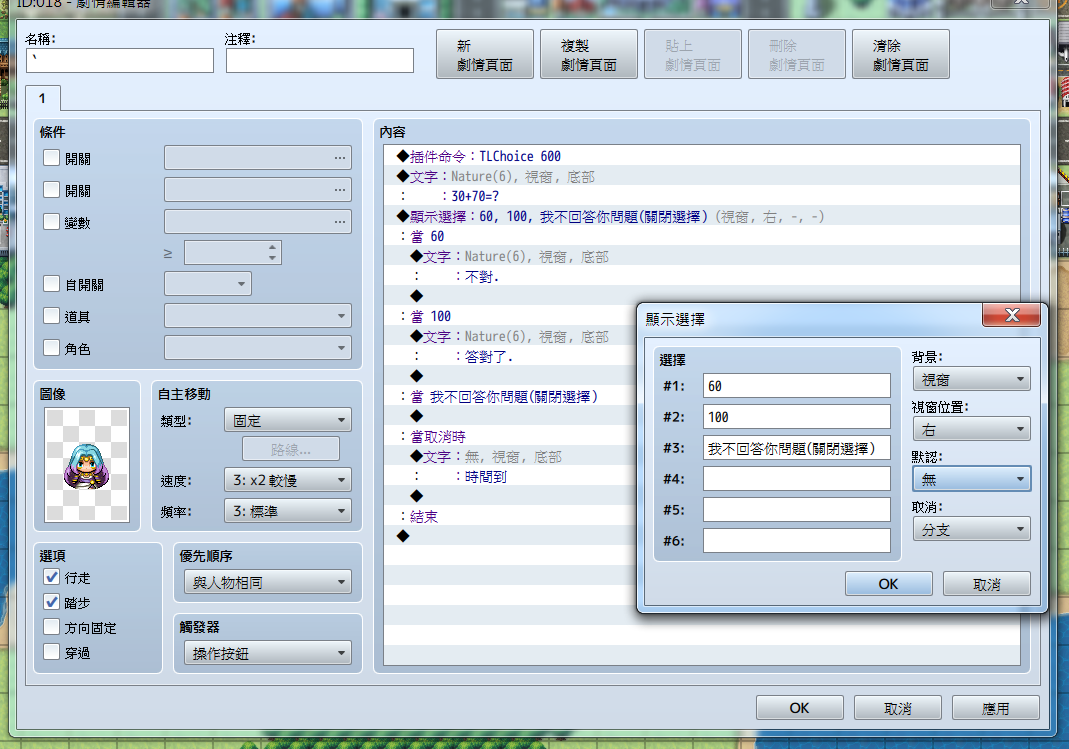Uncheck the 行走 option
Screen dimensions: 1069x749
(51, 577)
